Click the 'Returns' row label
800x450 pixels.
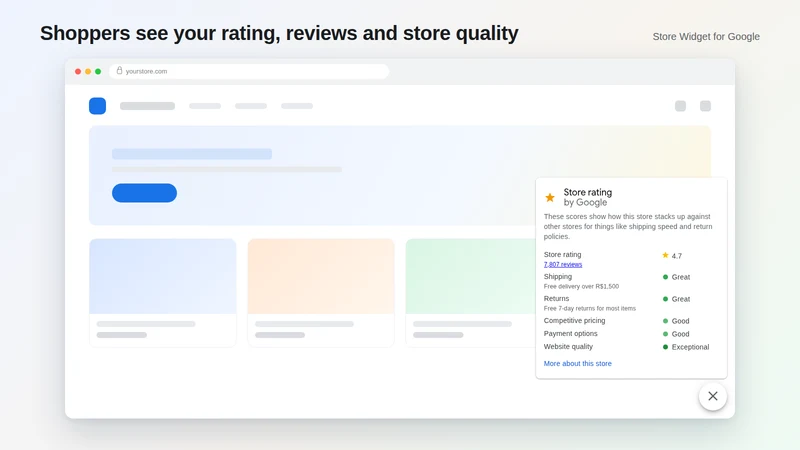(556, 298)
